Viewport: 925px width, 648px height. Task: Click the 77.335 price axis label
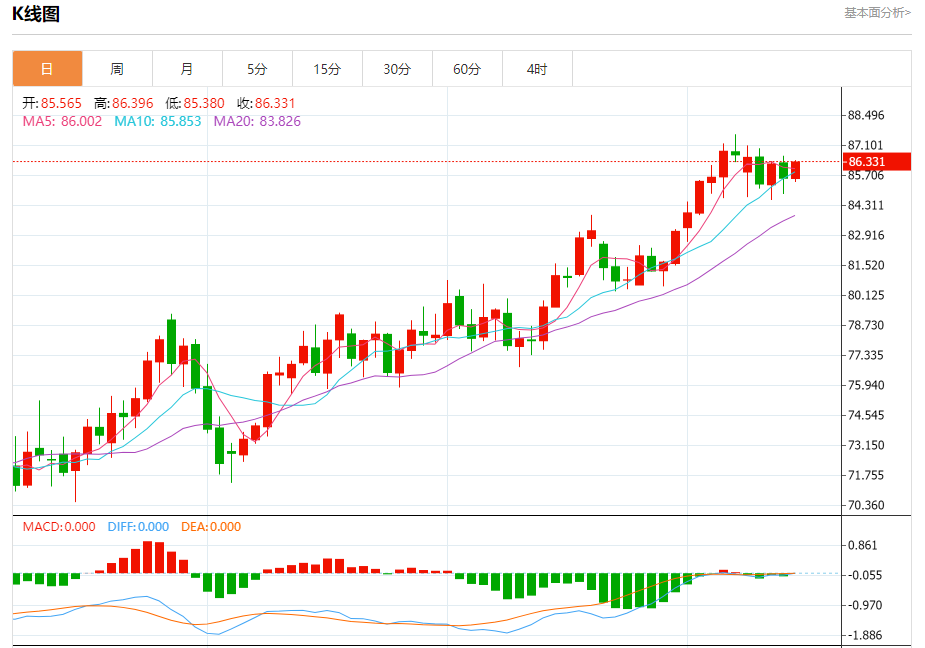866,355
